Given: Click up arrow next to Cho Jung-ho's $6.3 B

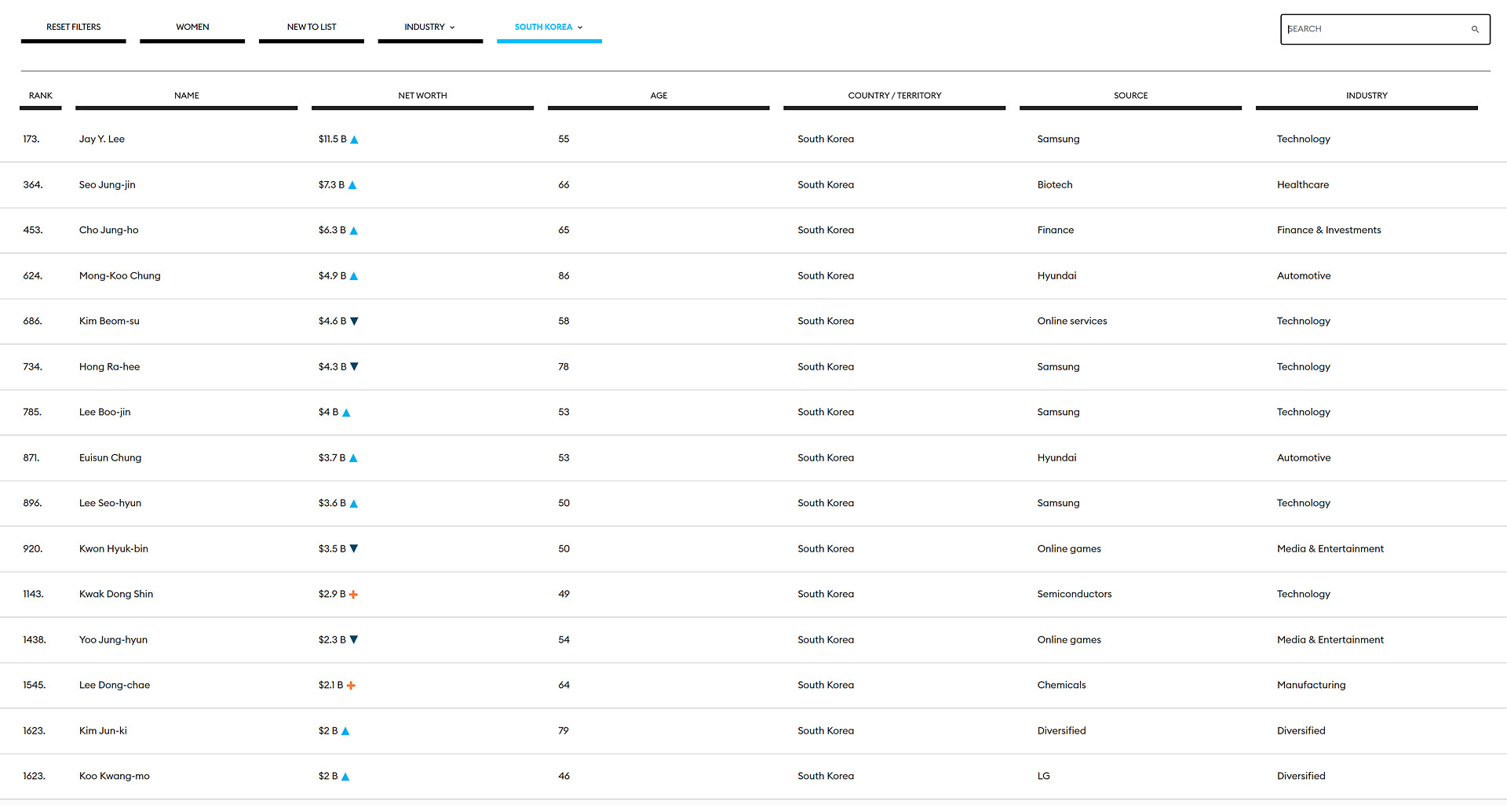Looking at the screenshot, I should [x=354, y=231].
